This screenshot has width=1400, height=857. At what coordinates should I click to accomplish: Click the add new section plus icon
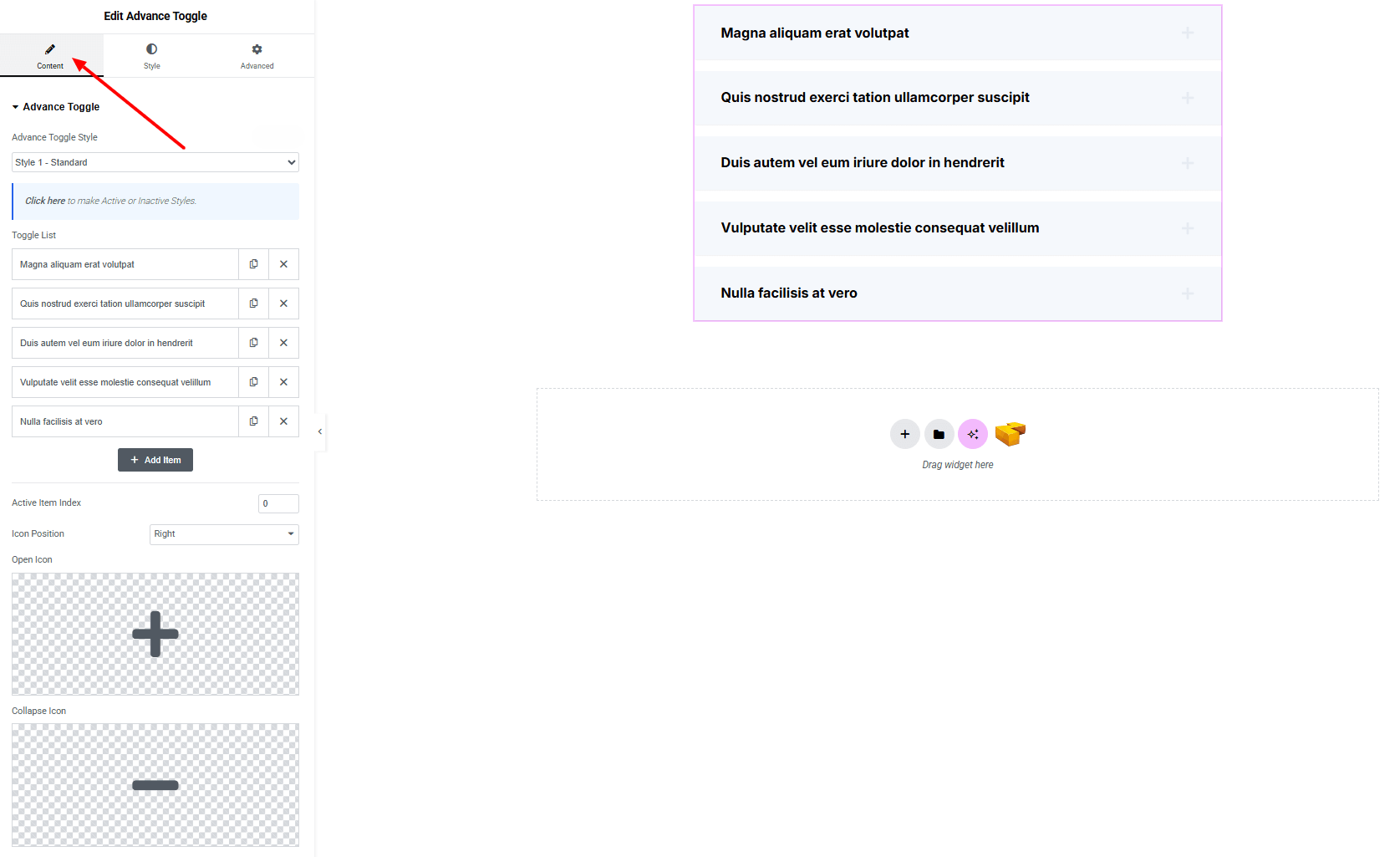click(x=904, y=435)
